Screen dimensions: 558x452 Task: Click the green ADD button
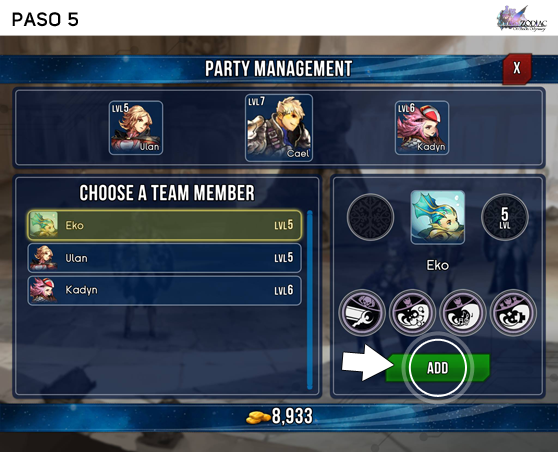pos(438,368)
